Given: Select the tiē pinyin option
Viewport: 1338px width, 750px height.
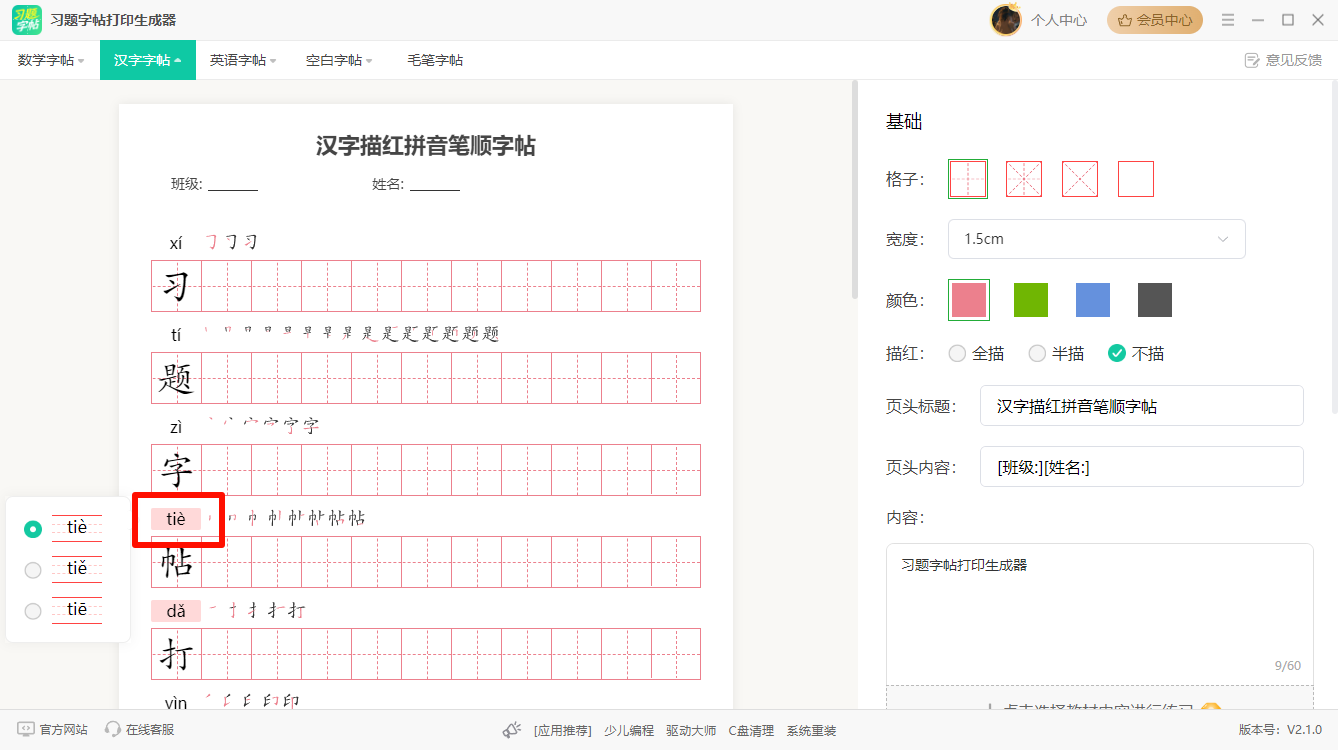Looking at the screenshot, I should (x=33, y=611).
